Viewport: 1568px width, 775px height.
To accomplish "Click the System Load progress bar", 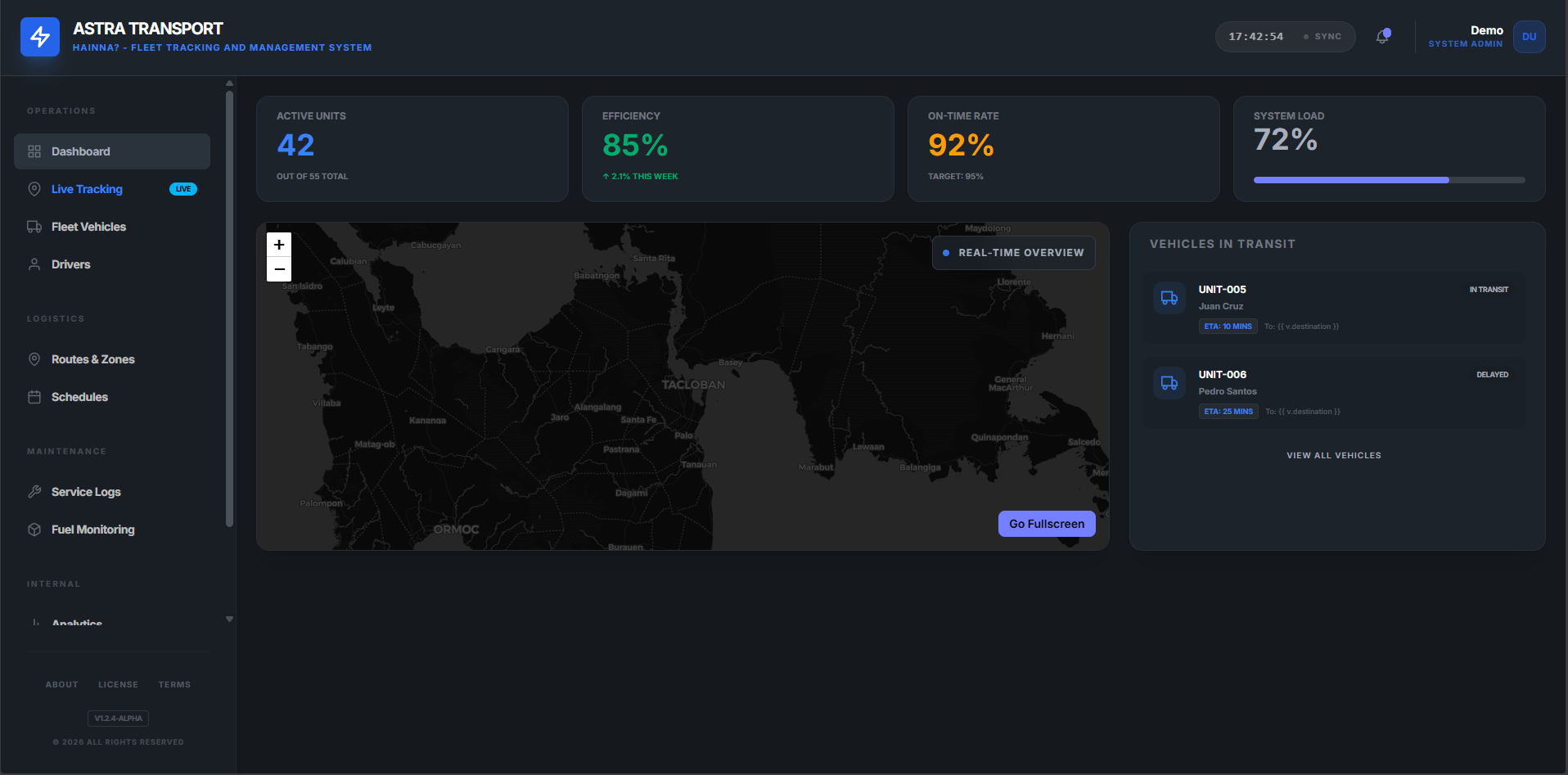I will point(1390,180).
